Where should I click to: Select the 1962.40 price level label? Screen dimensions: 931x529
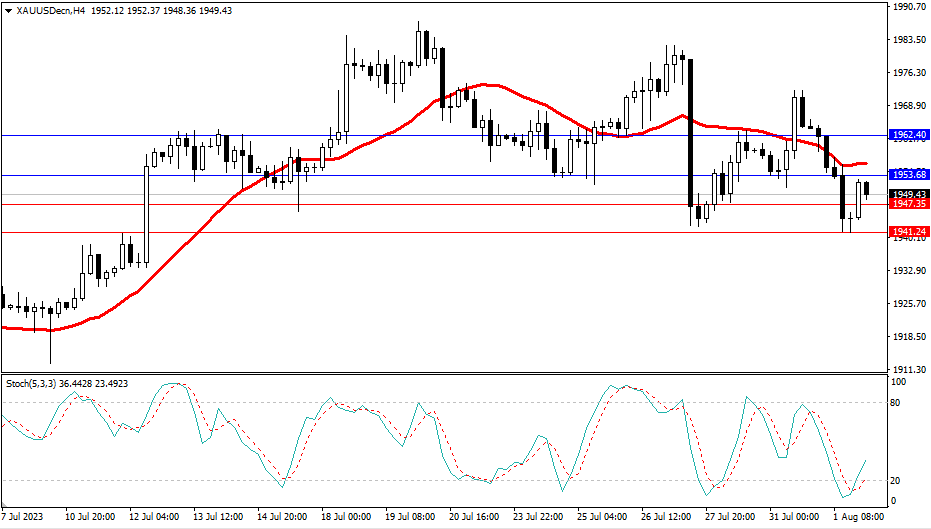coord(909,134)
